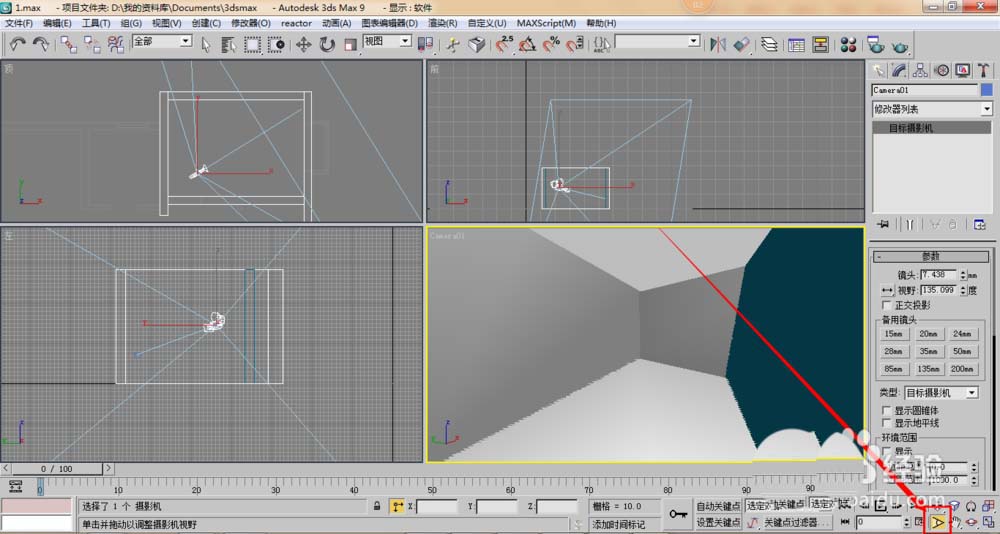Click the Field-of-View tool highlighted yellow

tap(938, 521)
